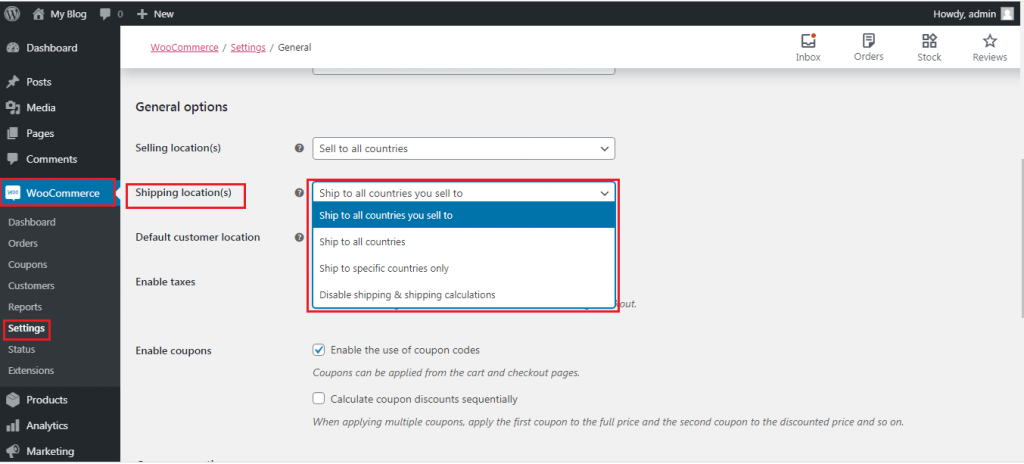Click the WooCommerce breadcrumb link
1024x464 pixels.
184,48
